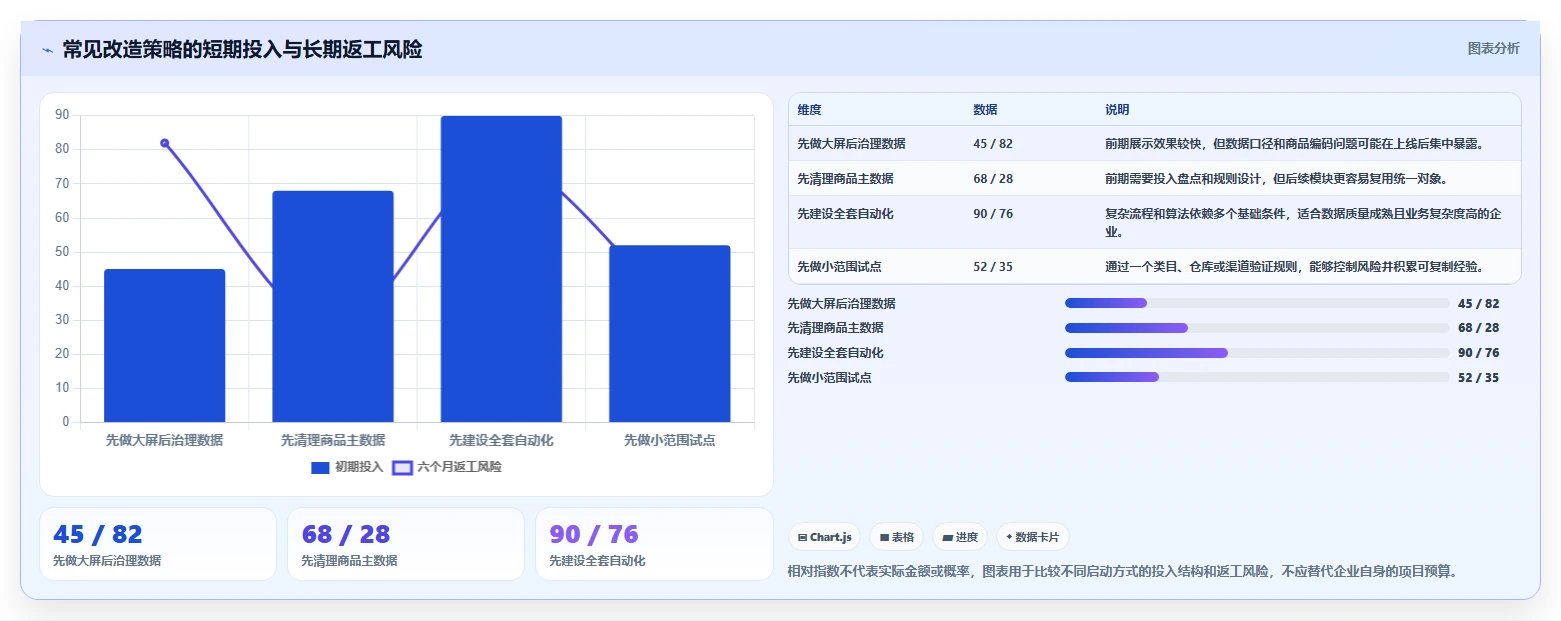Click the 进度 tag chip

pyautogui.click(x=960, y=537)
